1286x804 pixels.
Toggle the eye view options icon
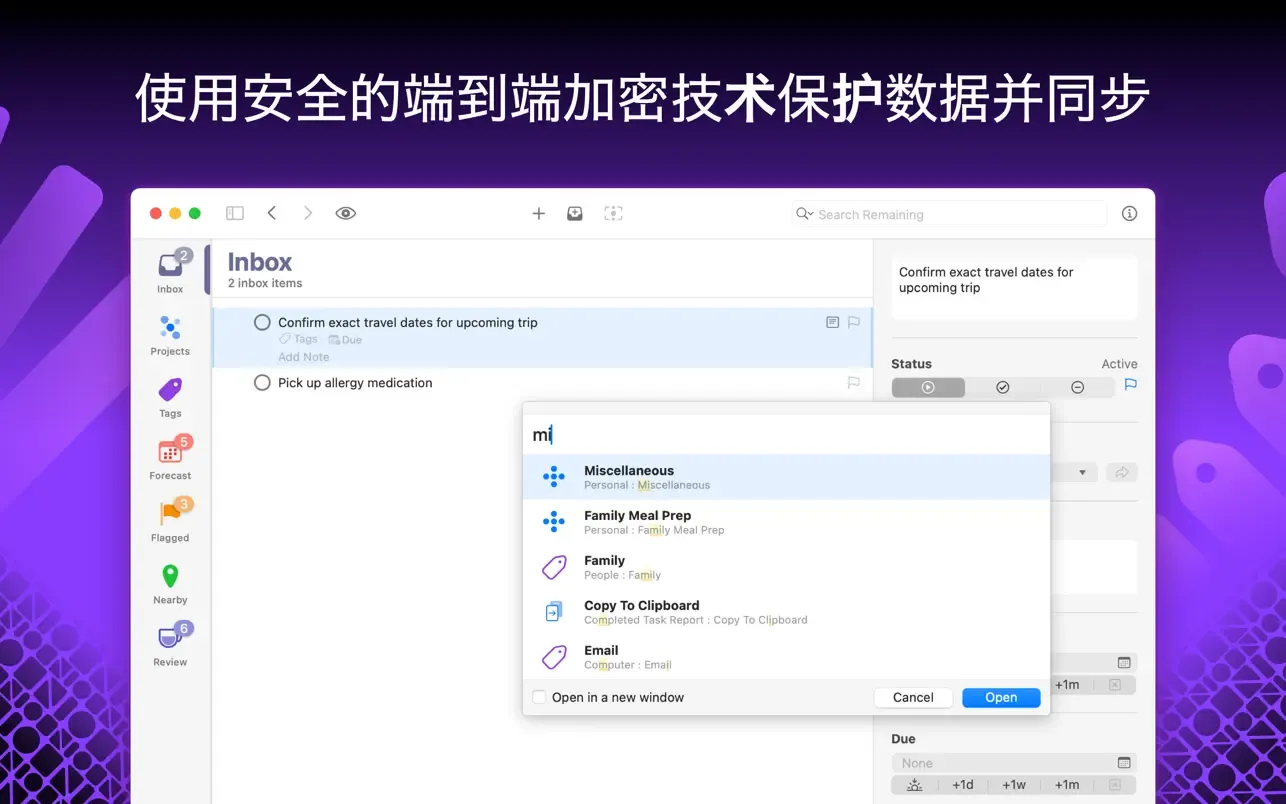(x=346, y=213)
